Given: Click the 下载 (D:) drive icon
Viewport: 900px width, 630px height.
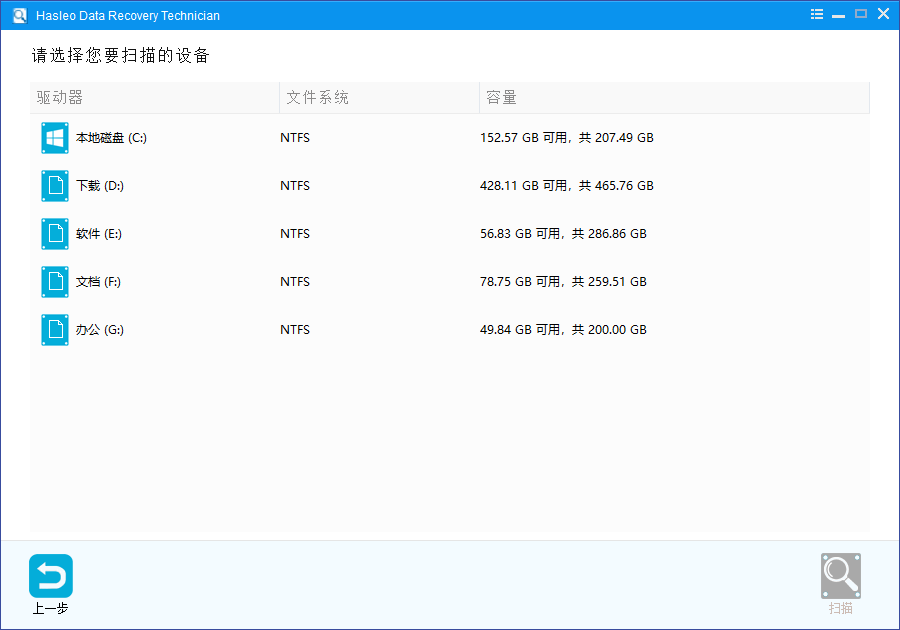Looking at the screenshot, I should coord(54,185).
